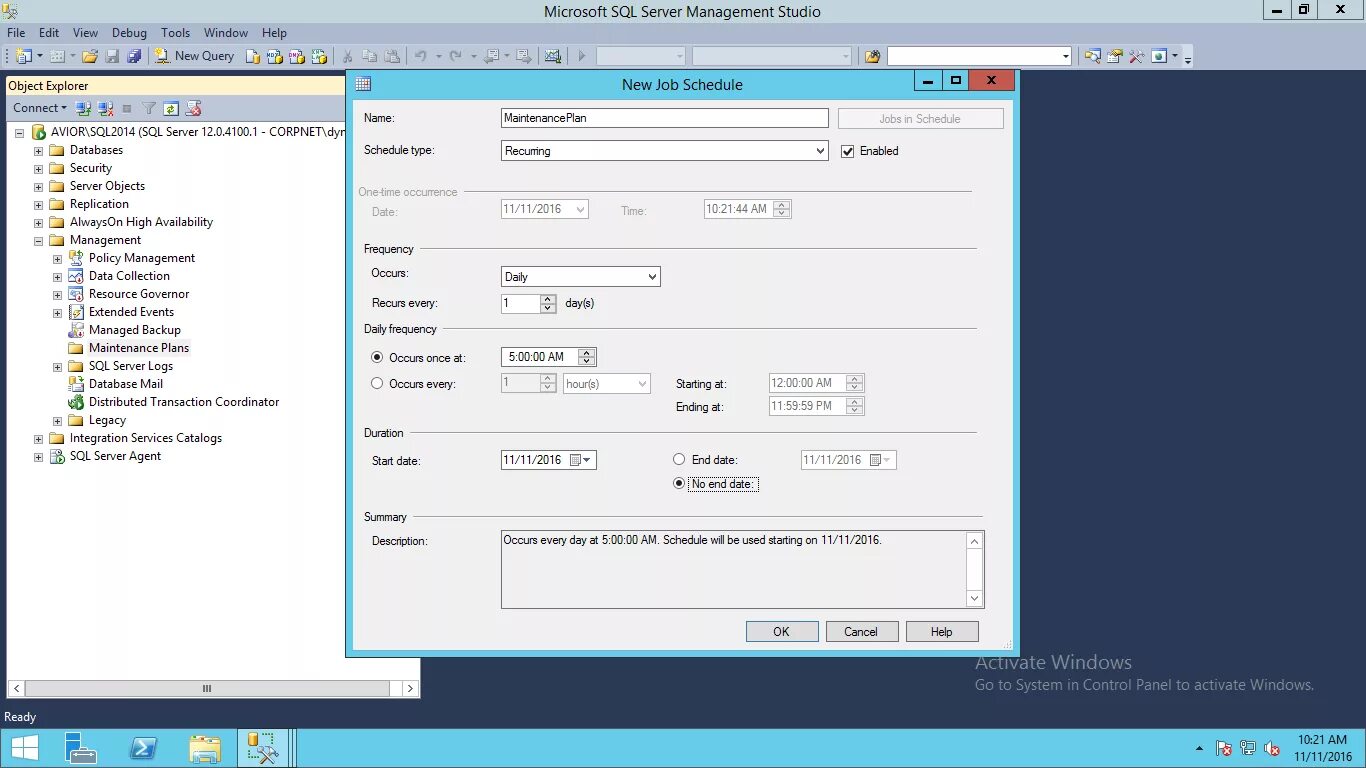Click the Analysis Services XMLA Query icon
Screen dimensions: 1366x768
point(320,56)
